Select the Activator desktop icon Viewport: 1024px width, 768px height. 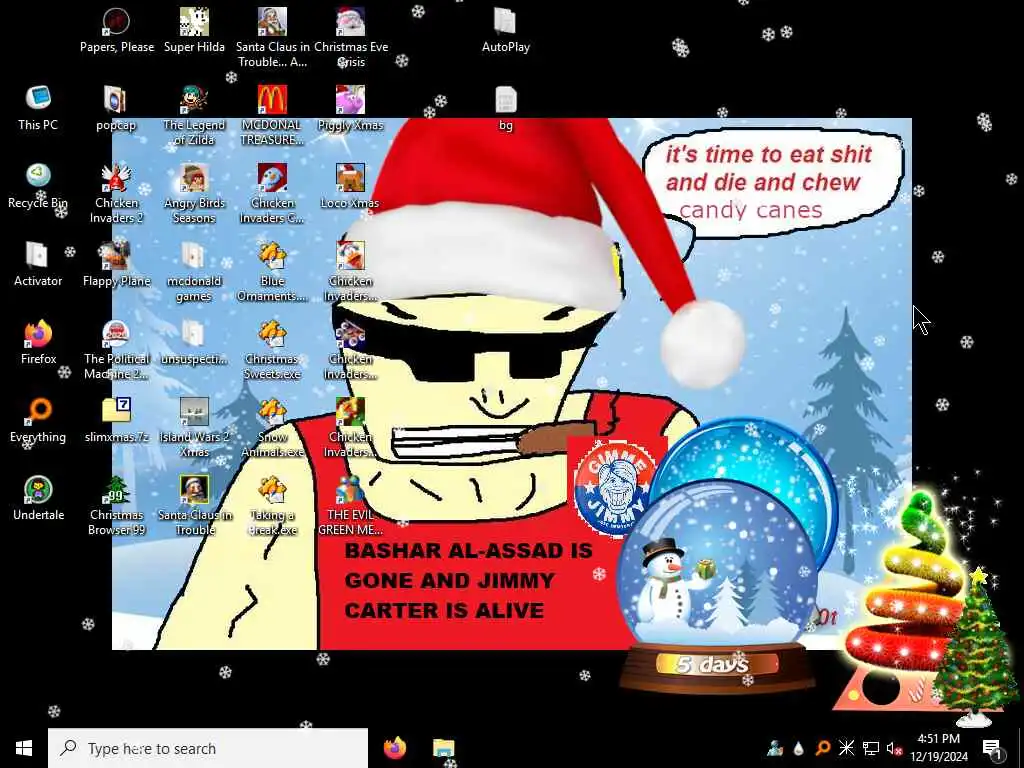[x=38, y=264]
